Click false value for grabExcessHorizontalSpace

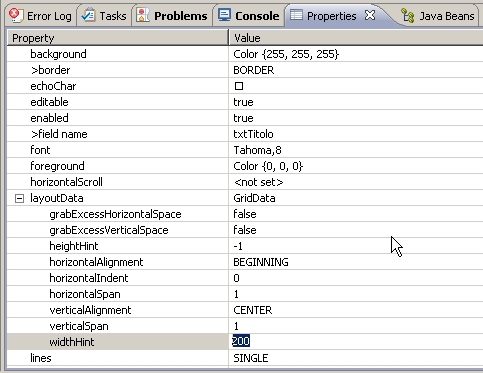pos(245,214)
